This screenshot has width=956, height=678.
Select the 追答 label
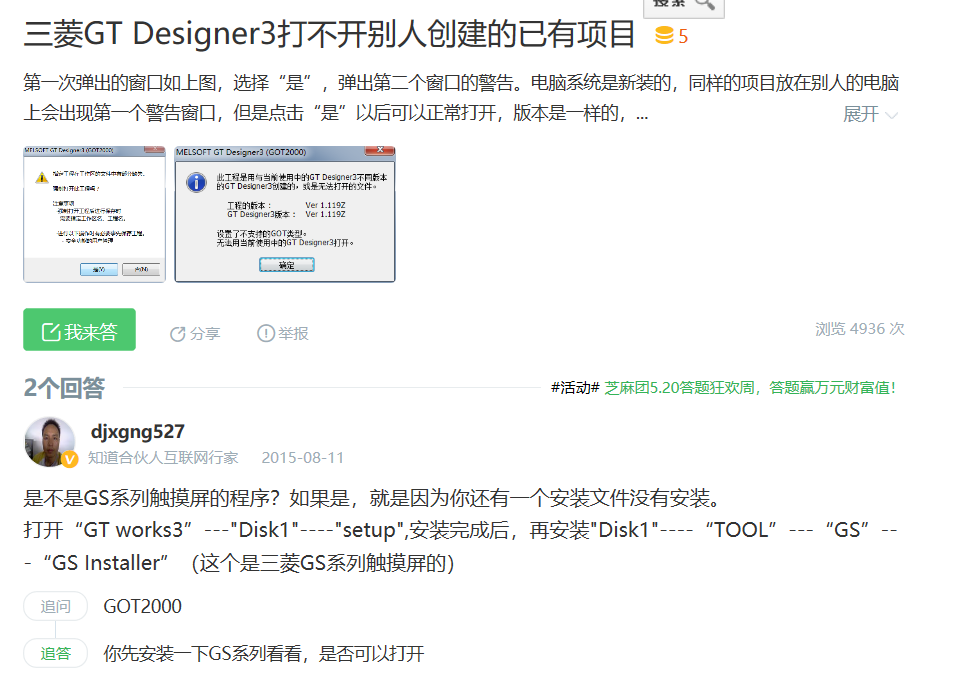[56, 653]
